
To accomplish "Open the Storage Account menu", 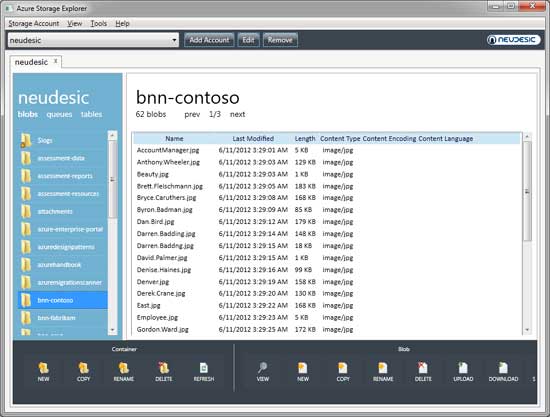I will 34,23.
